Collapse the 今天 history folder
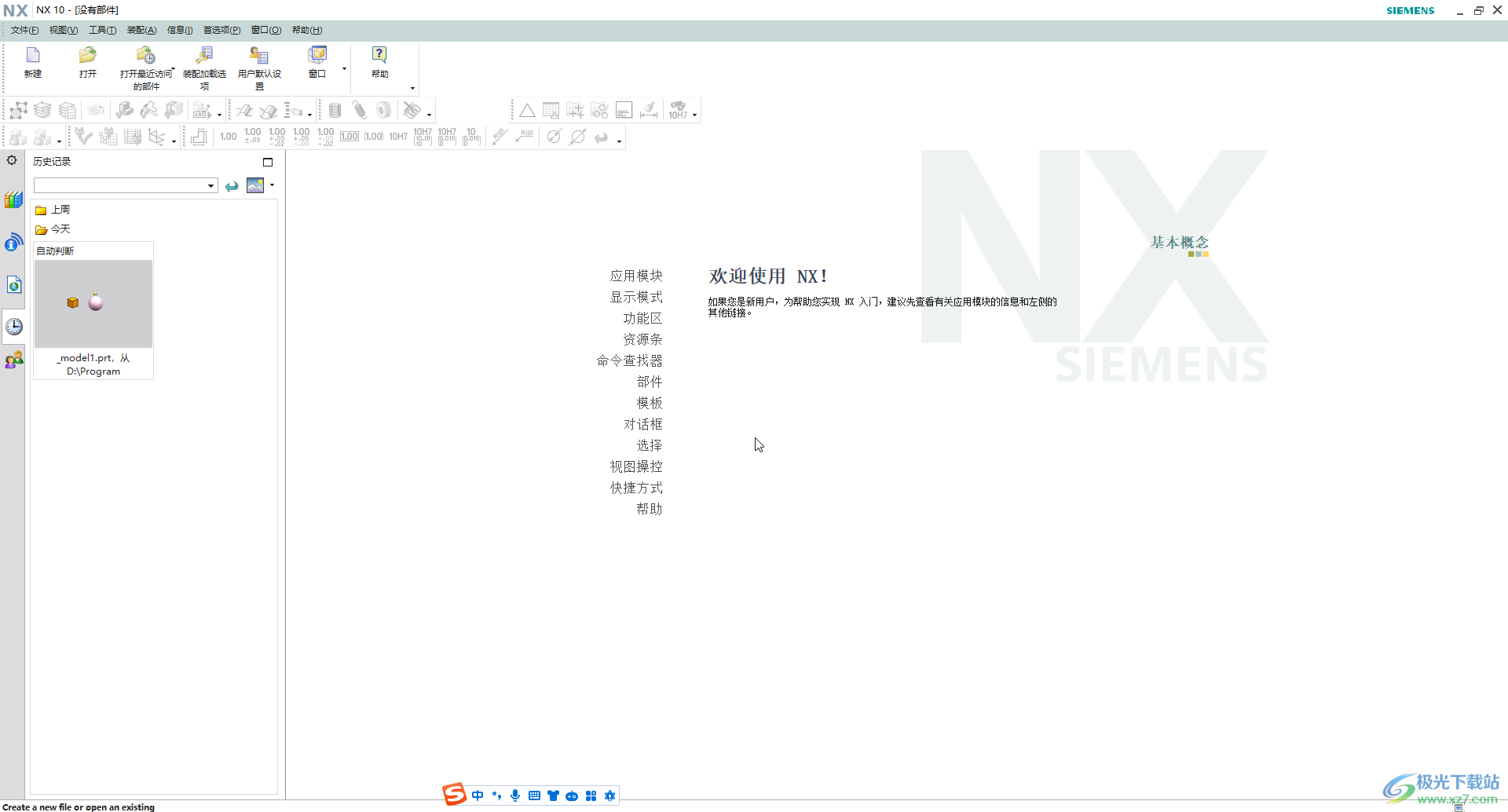This screenshot has height=812, width=1508. (x=53, y=229)
